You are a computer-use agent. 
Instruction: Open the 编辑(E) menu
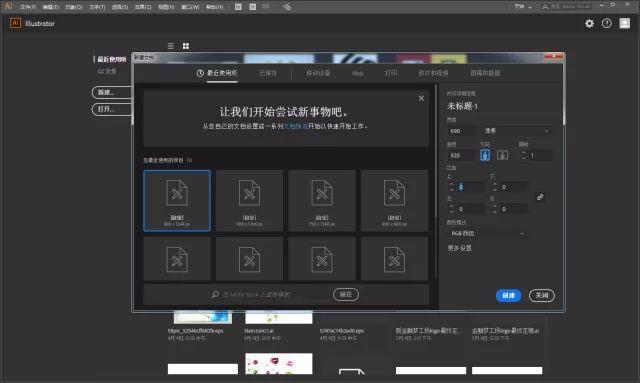[51, 7]
